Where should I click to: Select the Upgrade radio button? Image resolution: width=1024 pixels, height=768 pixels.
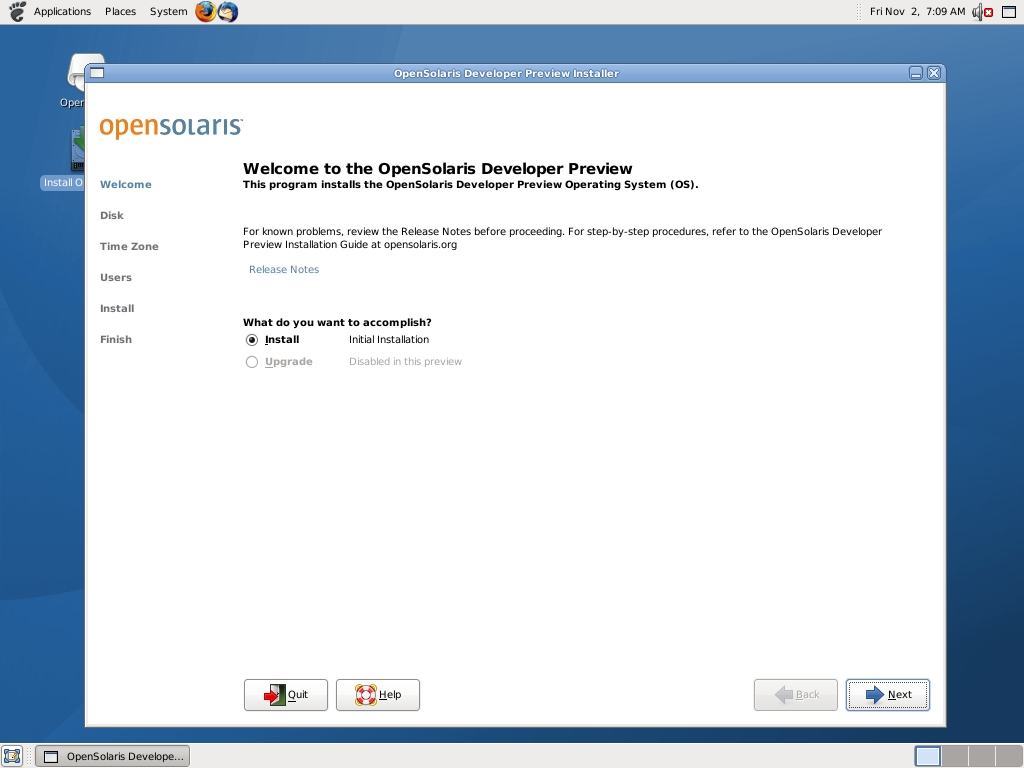(252, 362)
